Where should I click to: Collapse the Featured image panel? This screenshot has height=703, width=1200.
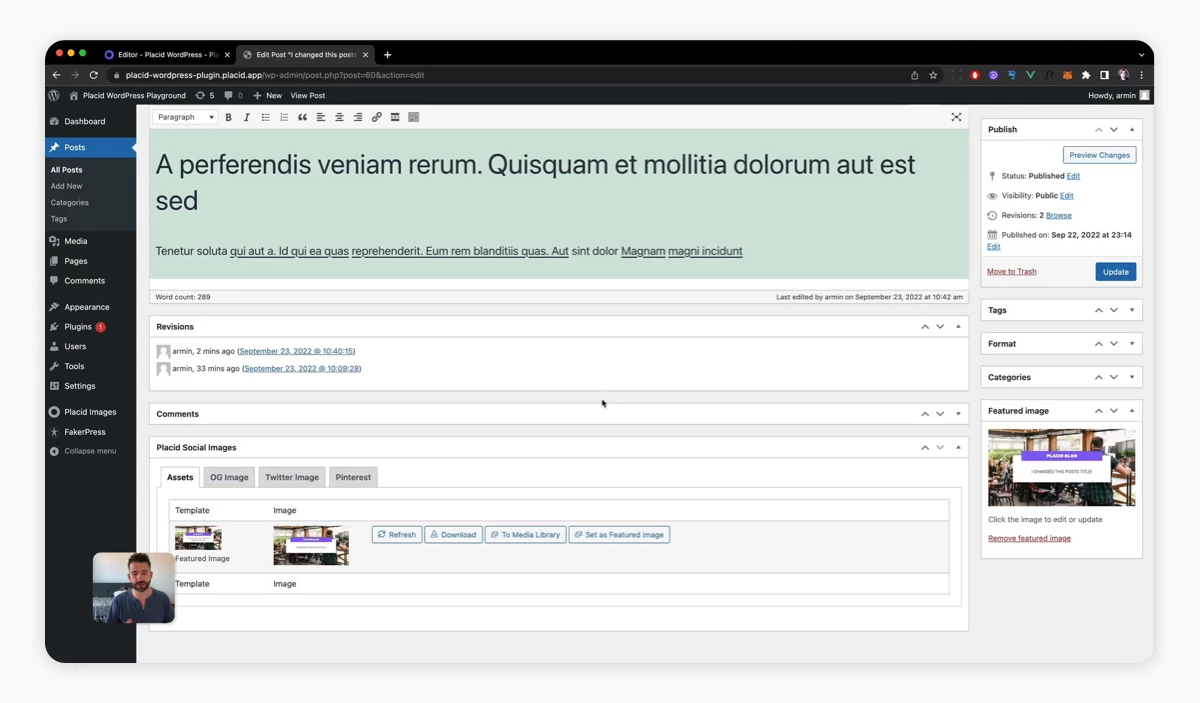click(x=1132, y=411)
